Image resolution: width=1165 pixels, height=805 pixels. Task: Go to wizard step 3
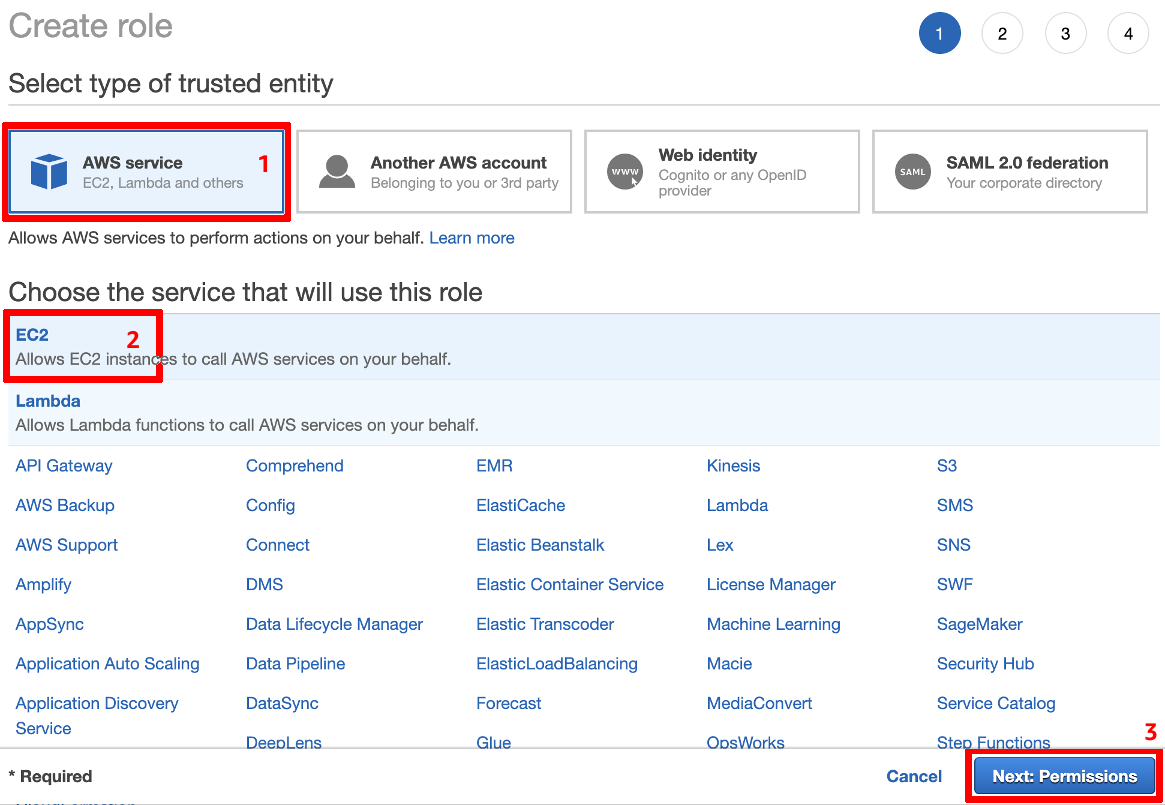coord(1065,33)
